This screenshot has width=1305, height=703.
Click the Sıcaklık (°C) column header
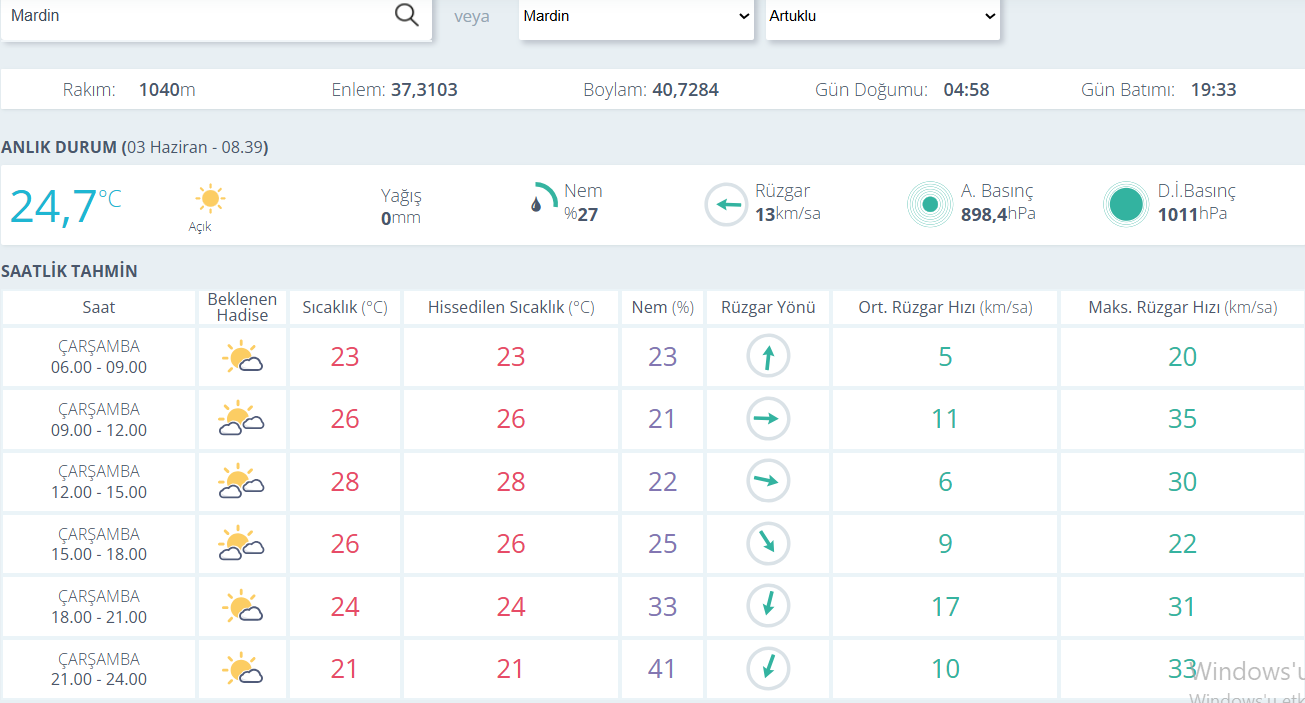pos(345,308)
